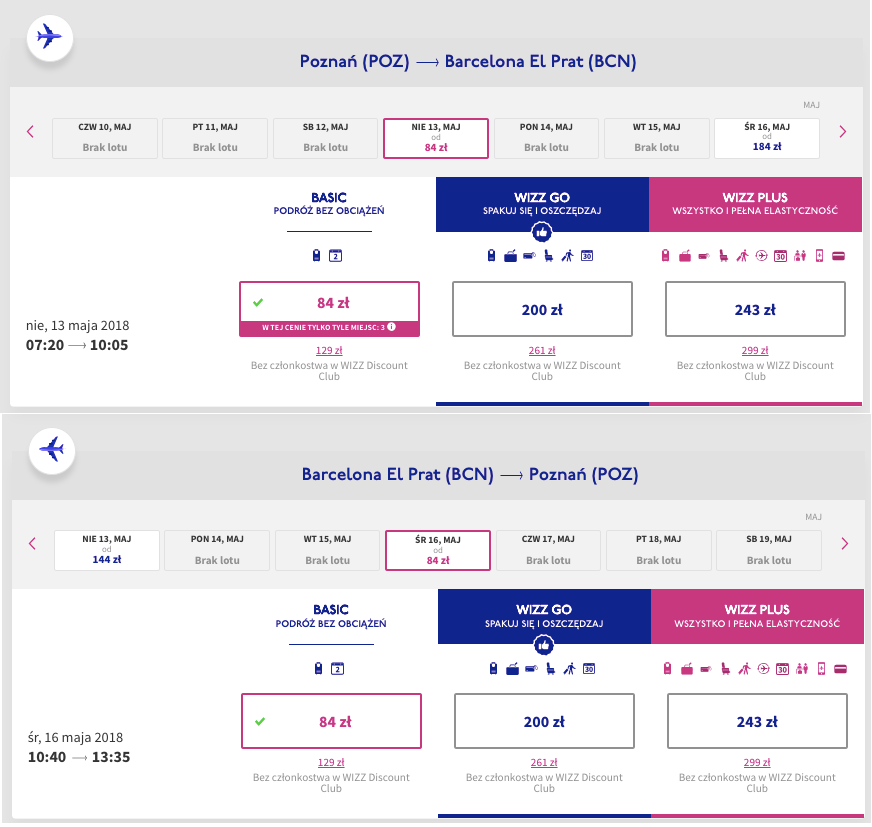Click cabin bag icon under return BASIC fare
The image size is (872, 827).
[319, 668]
